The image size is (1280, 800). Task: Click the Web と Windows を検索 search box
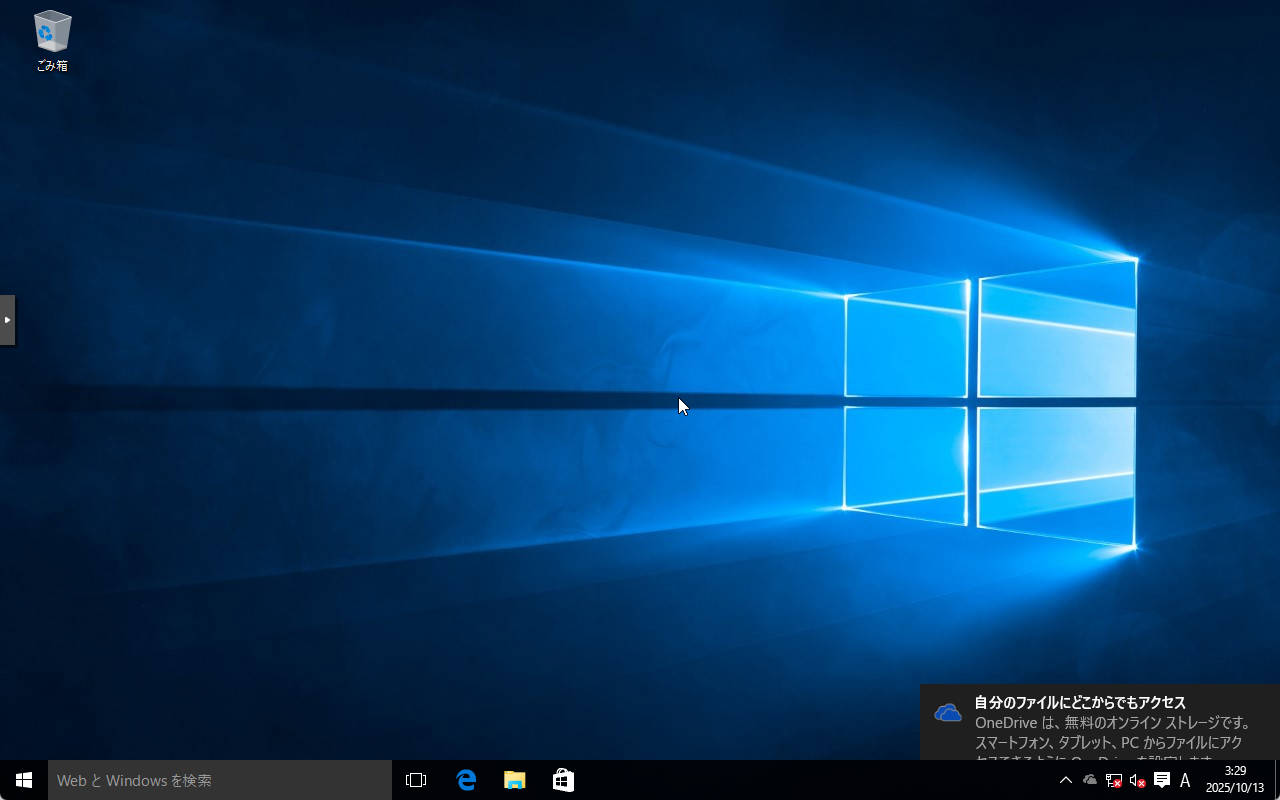pyautogui.click(x=220, y=780)
